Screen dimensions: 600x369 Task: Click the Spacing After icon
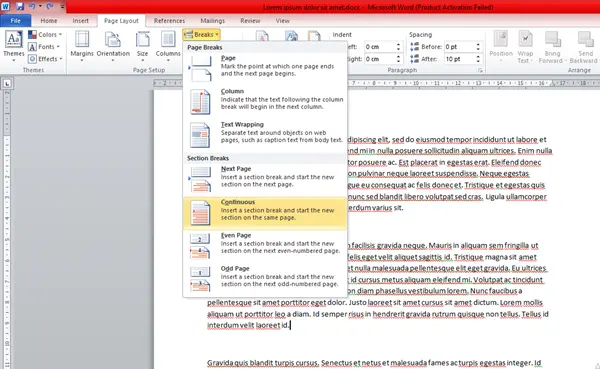[x=414, y=59]
